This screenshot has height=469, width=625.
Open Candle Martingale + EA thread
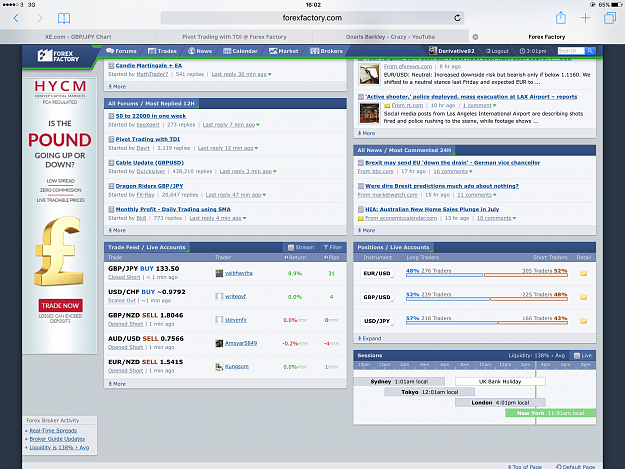click(149, 65)
